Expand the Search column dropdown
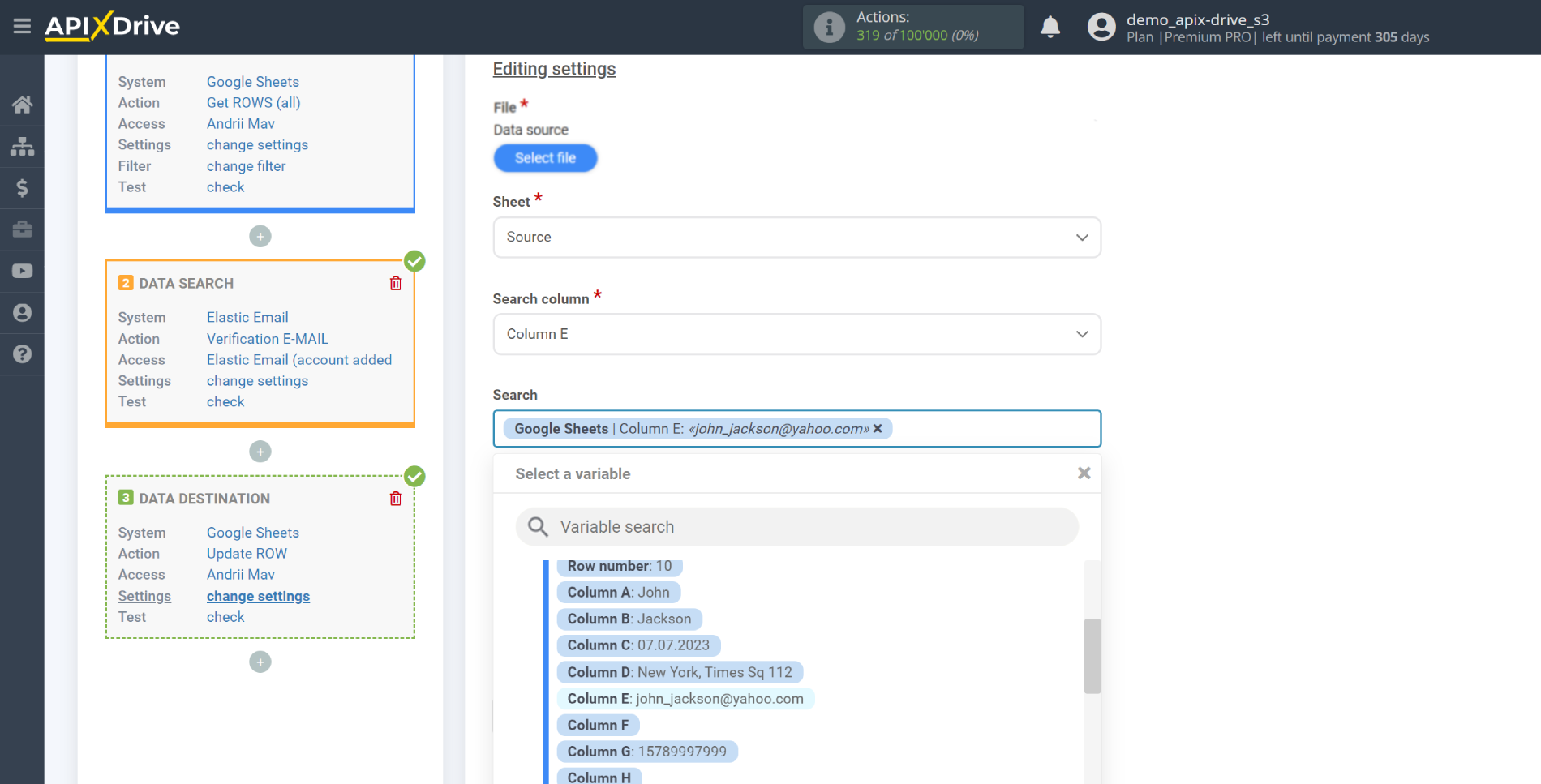 (x=796, y=334)
